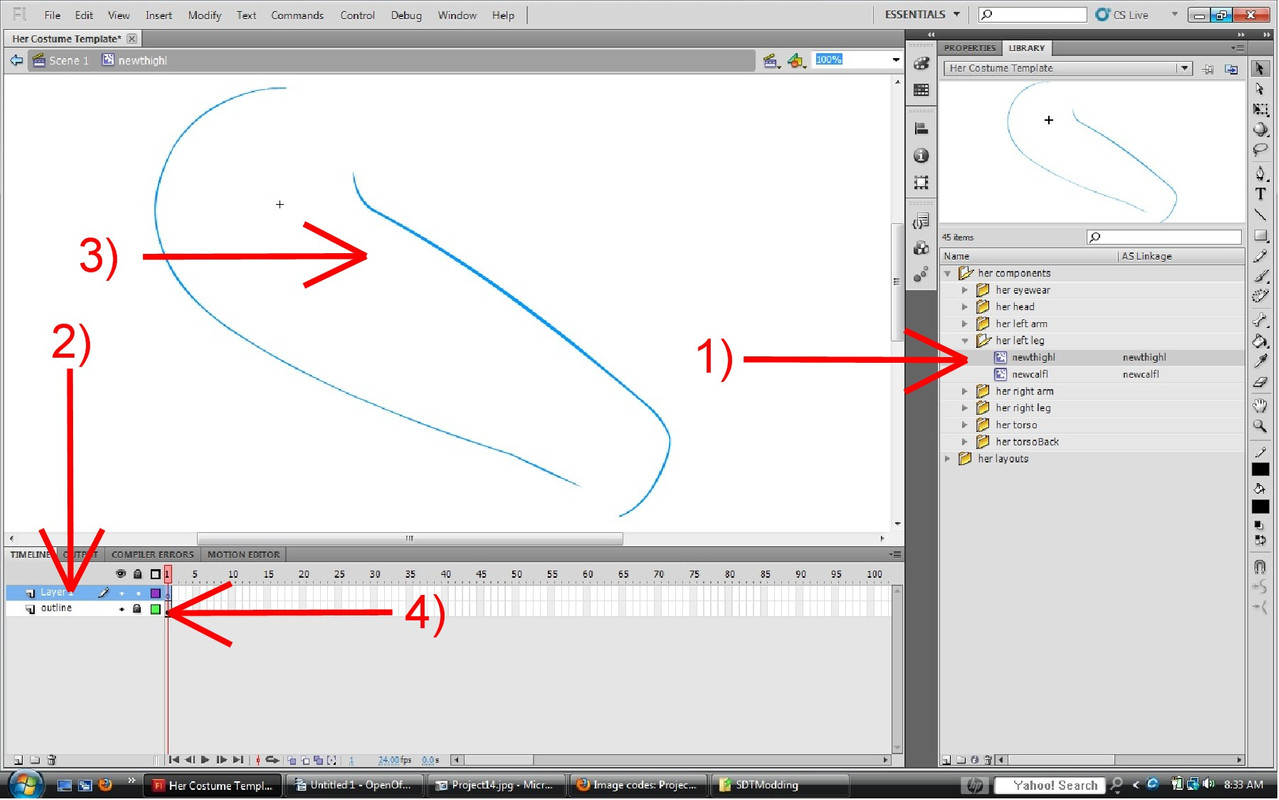Toggle lock on the outline layer
1279x800 pixels.
(137, 609)
